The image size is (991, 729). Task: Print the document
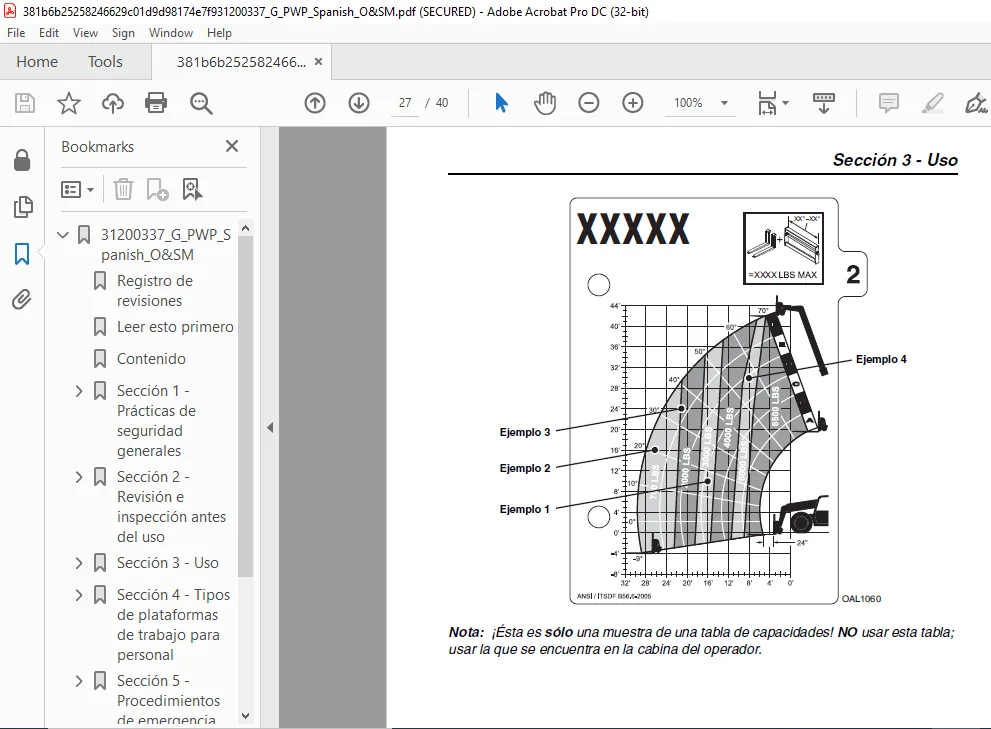156,102
